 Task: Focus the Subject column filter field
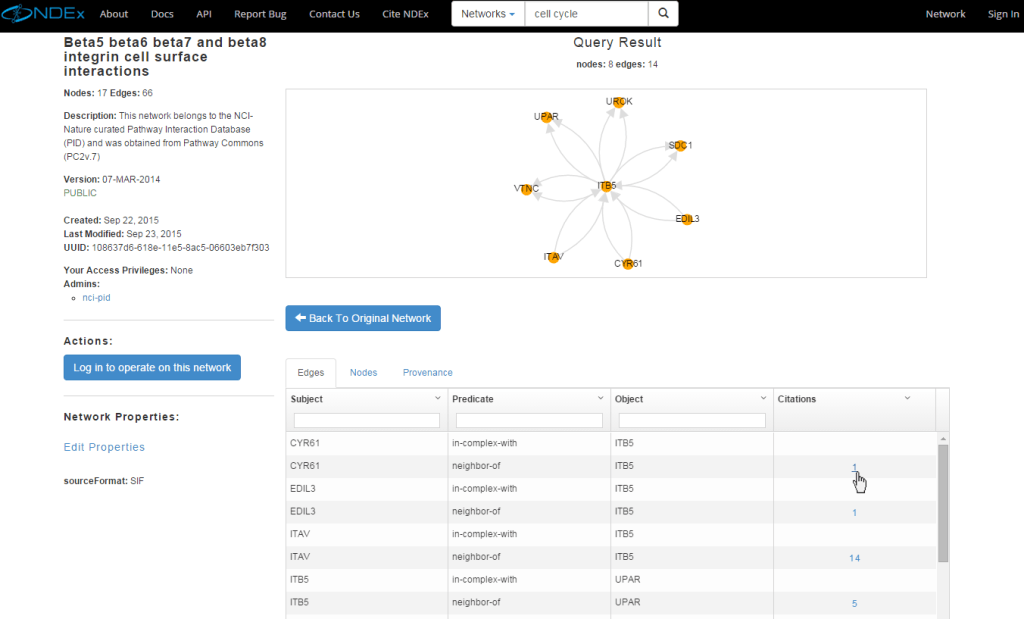(366, 421)
